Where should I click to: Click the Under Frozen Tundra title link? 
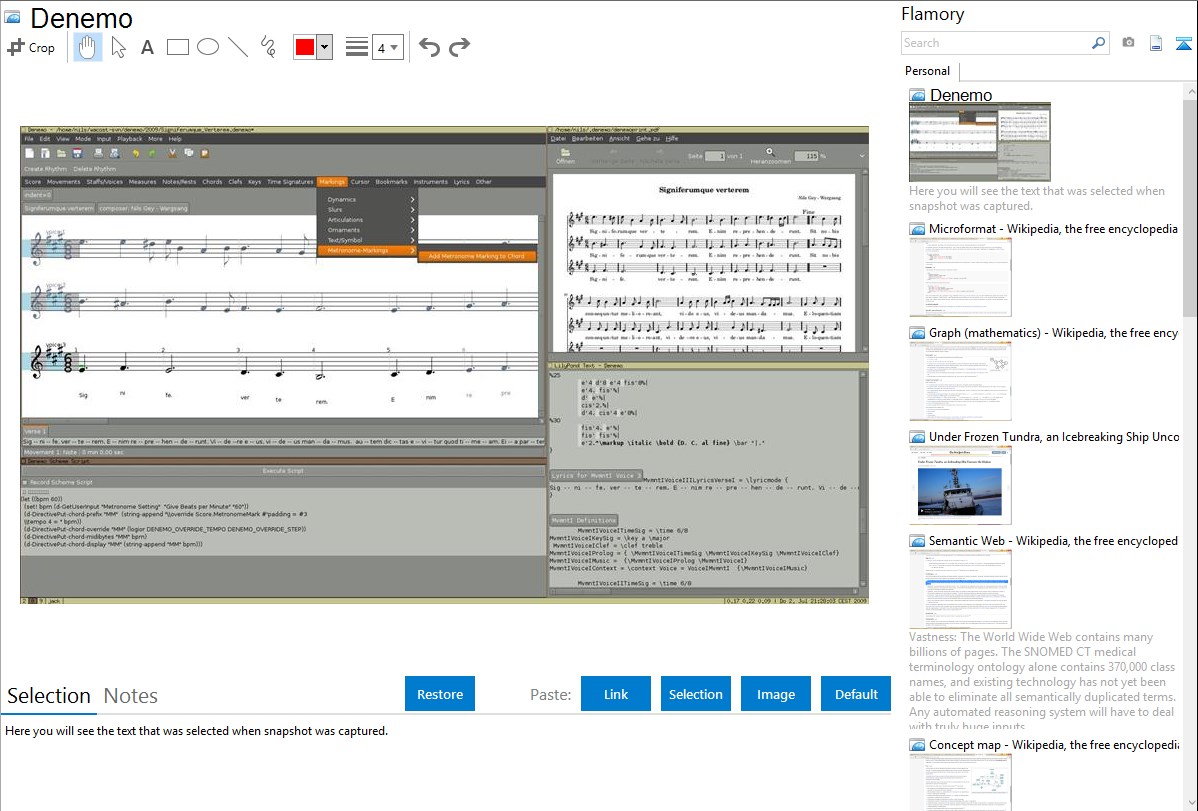[1054, 436]
